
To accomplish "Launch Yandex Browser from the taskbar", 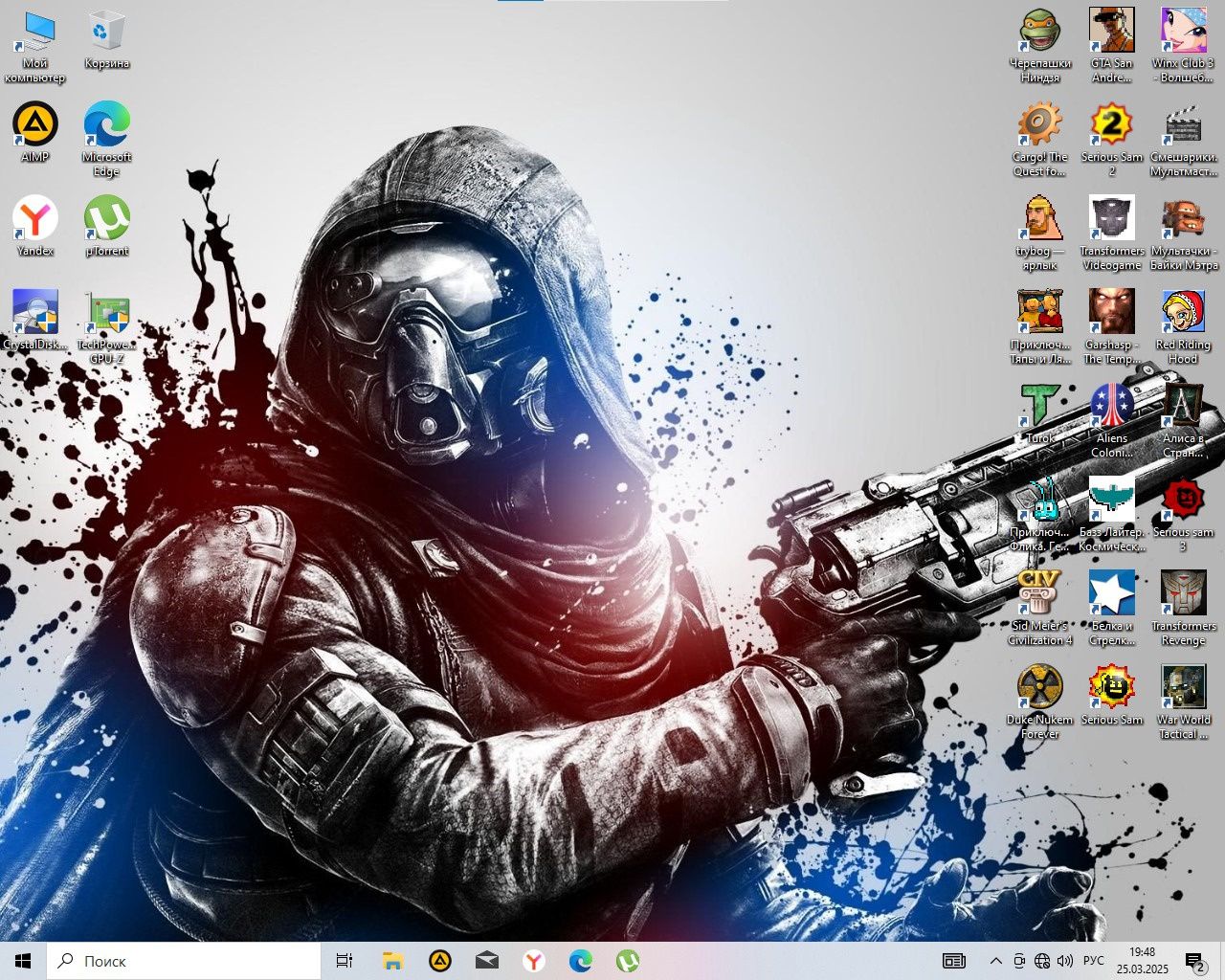I will pyautogui.click(x=534, y=961).
